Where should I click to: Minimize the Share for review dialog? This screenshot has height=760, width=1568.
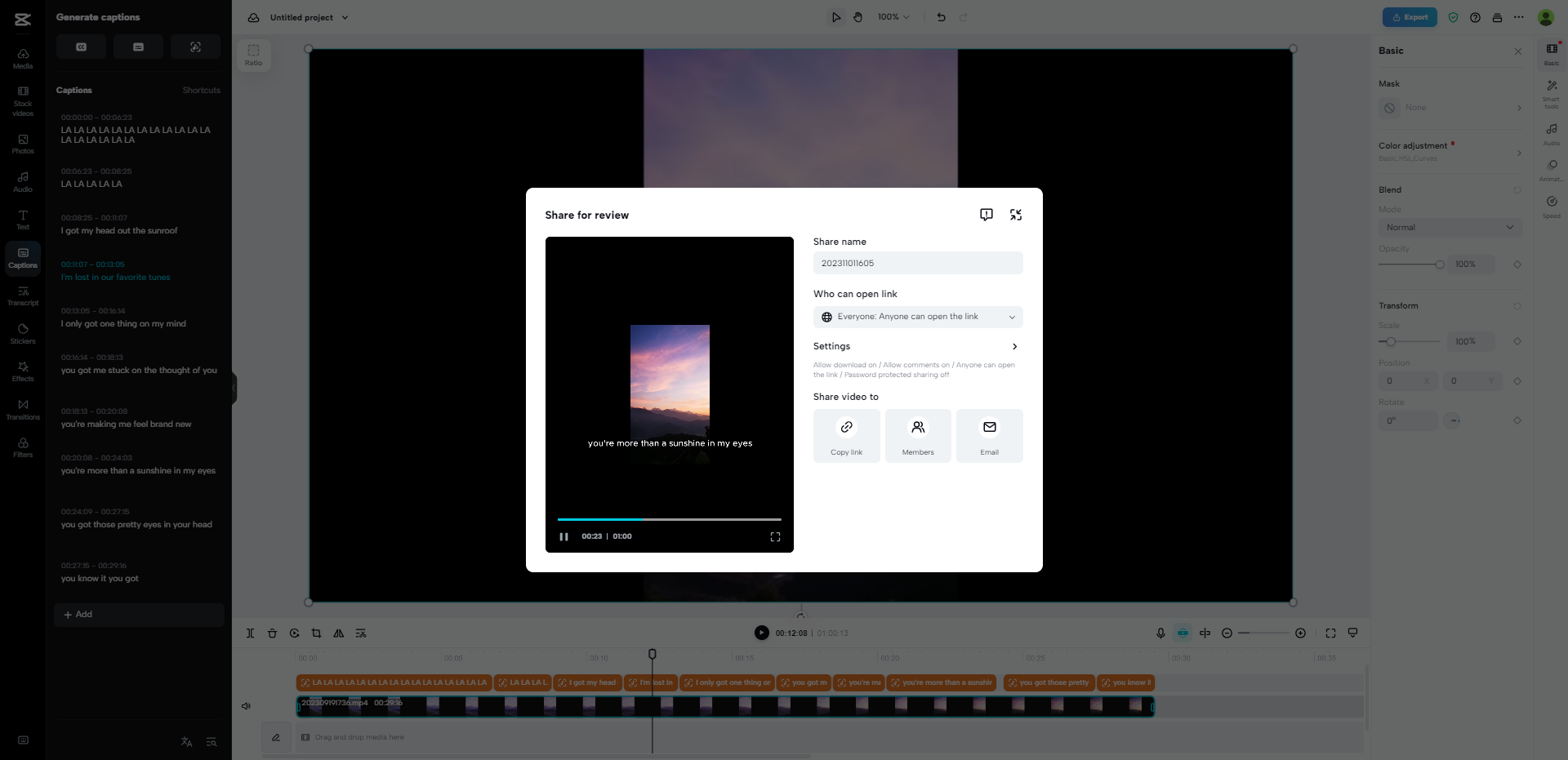(1016, 215)
